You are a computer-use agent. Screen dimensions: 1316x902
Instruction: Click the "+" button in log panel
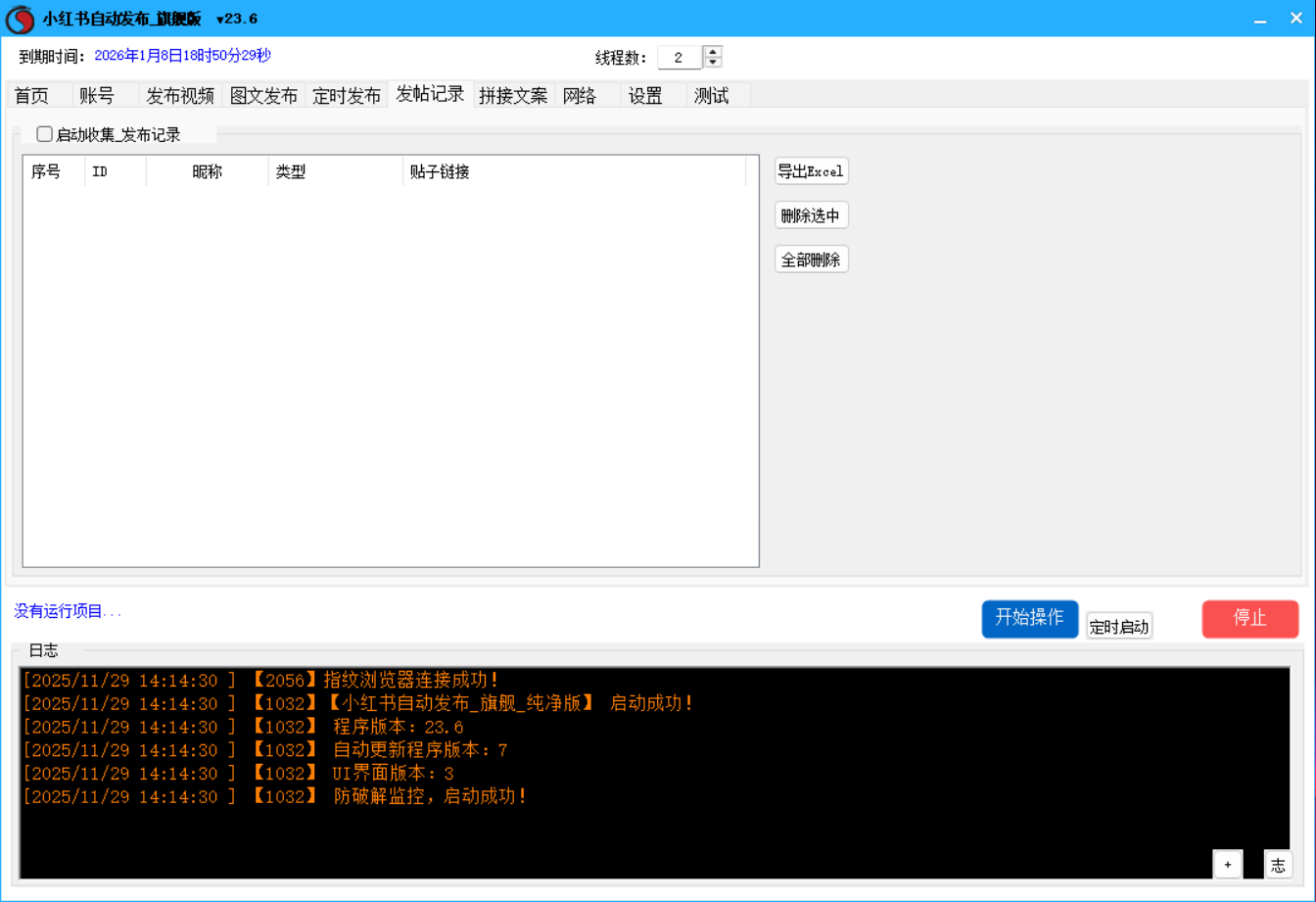tap(1228, 864)
